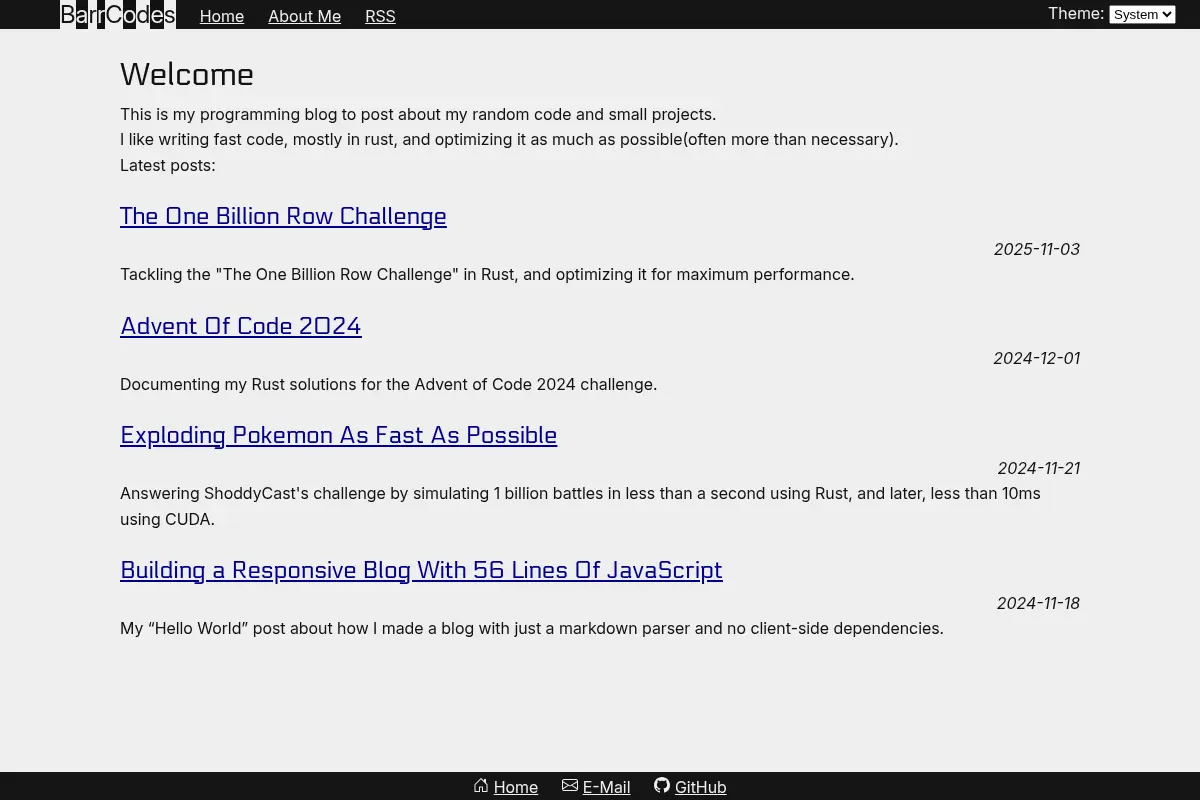The height and width of the screenshot is (800, 1200).
Task: Read Exploding Pokemon As Fast As Possible
Action: [x=338, y=435]
